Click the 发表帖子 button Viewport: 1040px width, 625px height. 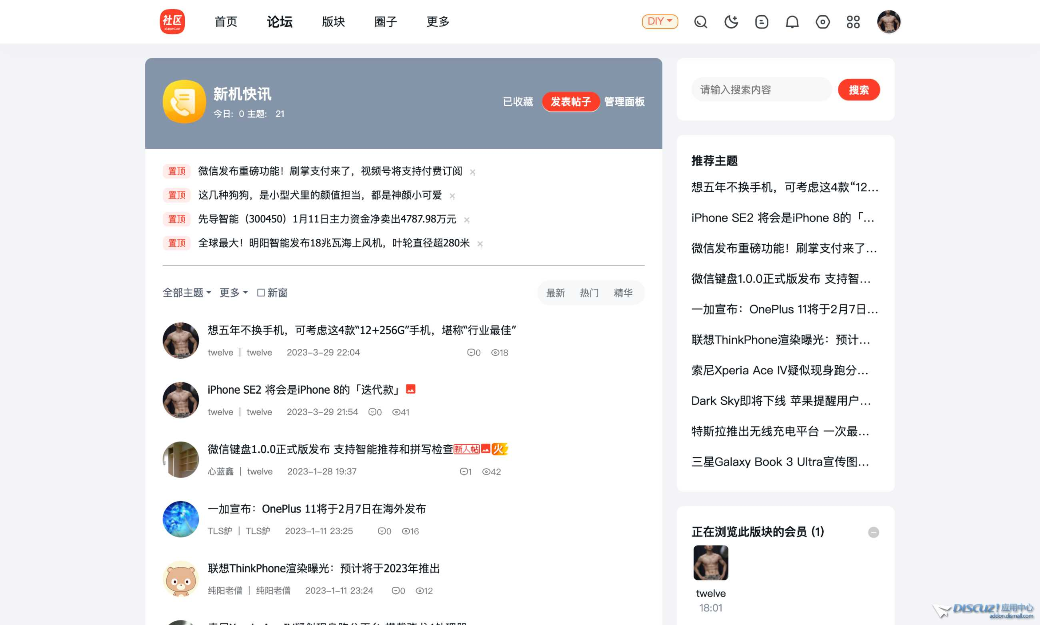coord(570,102)
